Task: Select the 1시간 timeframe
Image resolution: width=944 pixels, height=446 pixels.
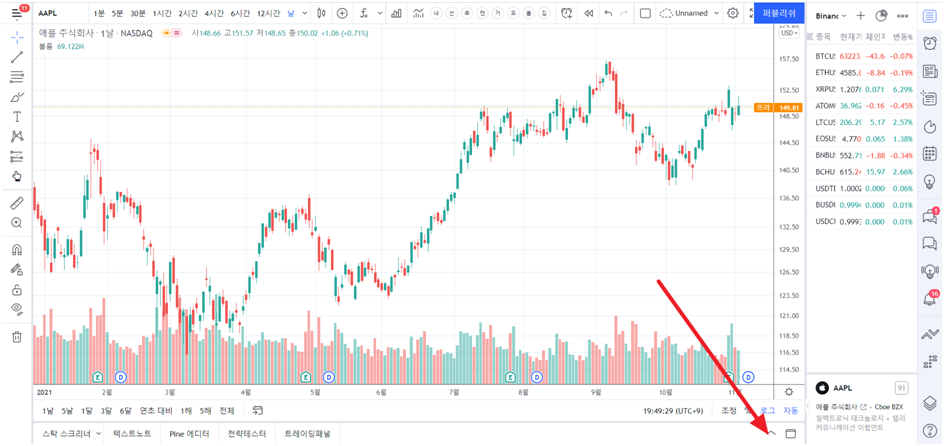Action: (x=163, y=13)
